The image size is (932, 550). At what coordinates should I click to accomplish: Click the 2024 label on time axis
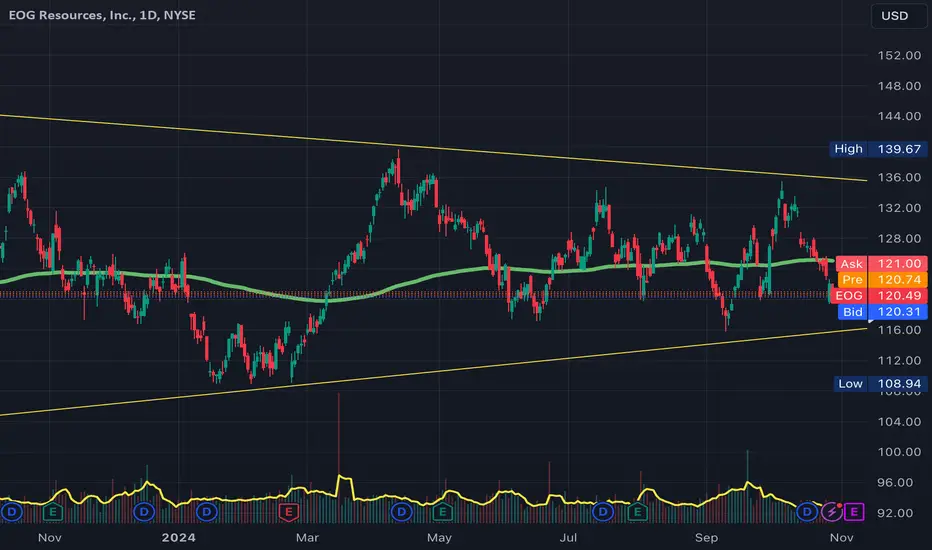tap(178, 538)
